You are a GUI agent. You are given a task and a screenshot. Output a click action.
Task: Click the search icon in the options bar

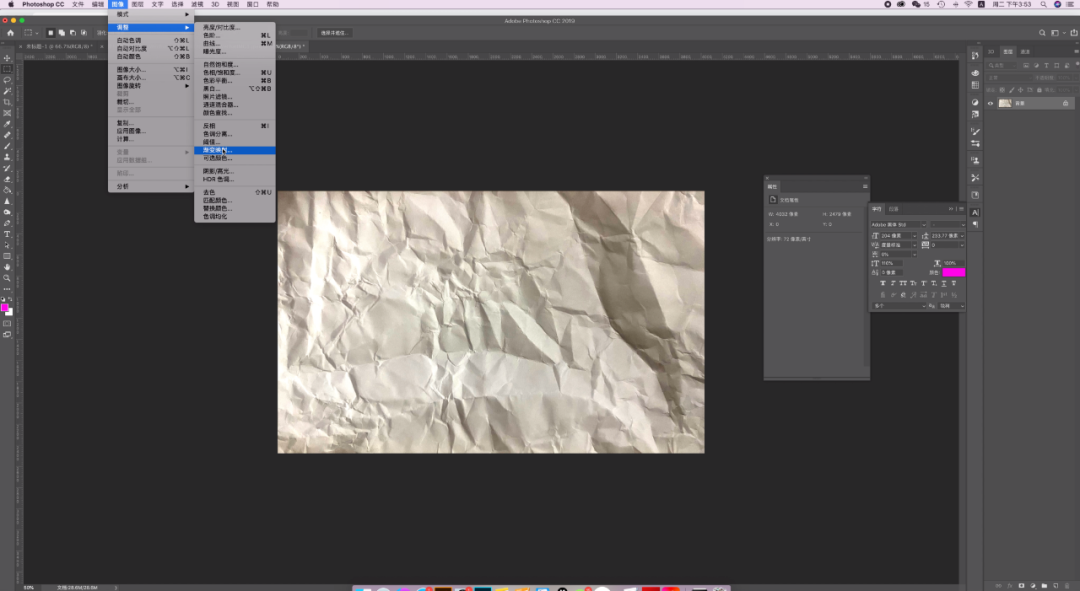coord(1042,33)
